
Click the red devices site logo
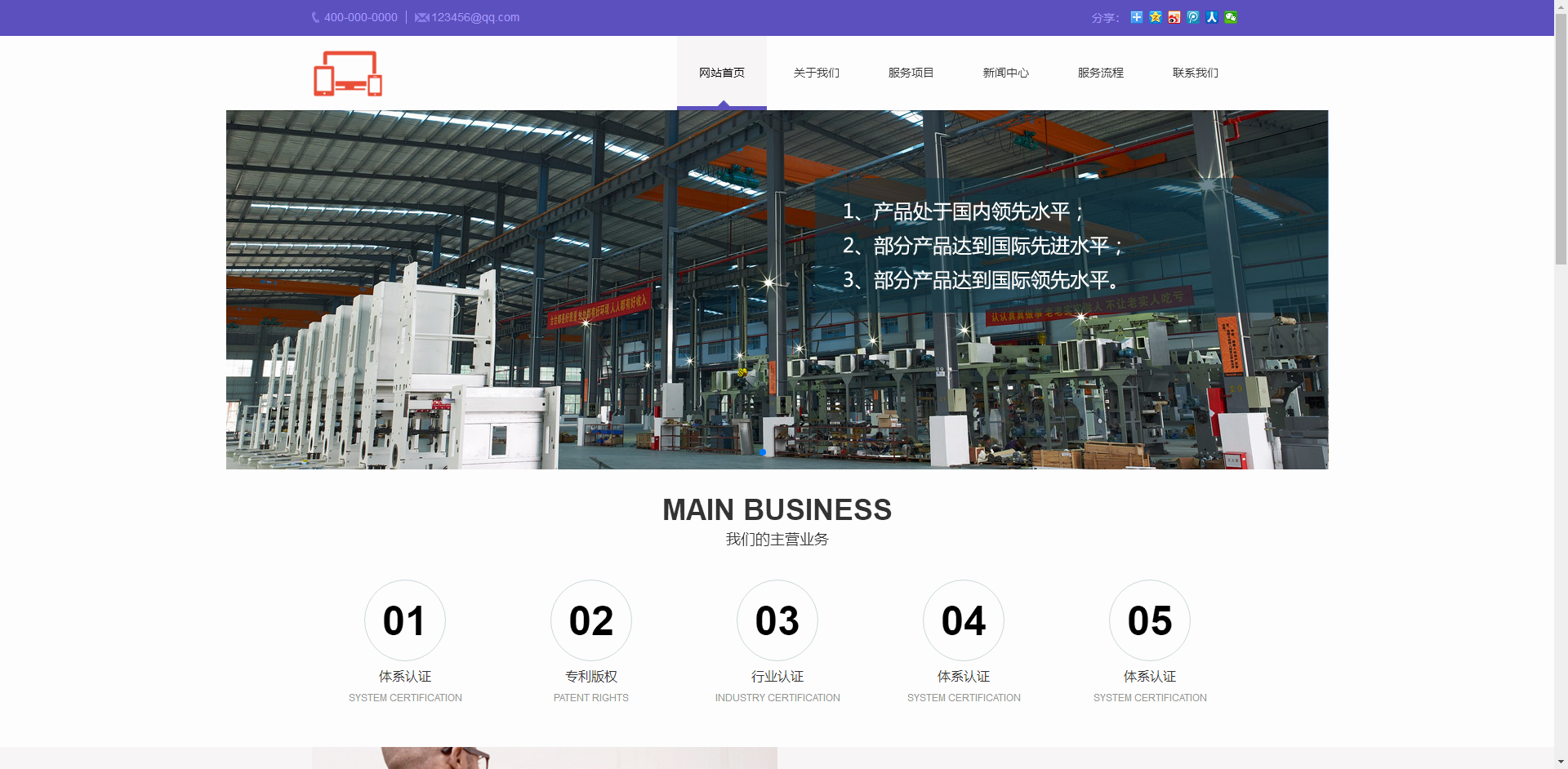point(348,73)
